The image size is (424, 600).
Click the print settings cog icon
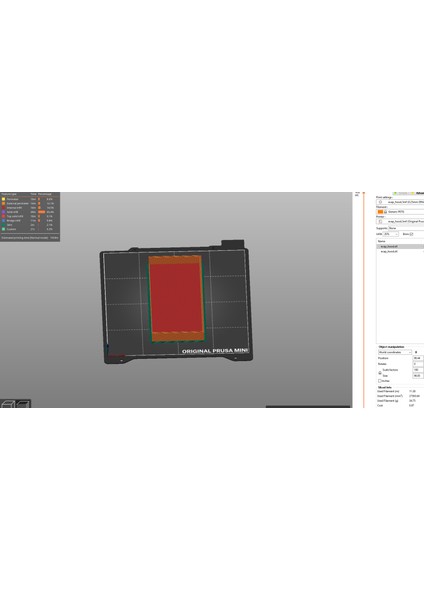380,202
